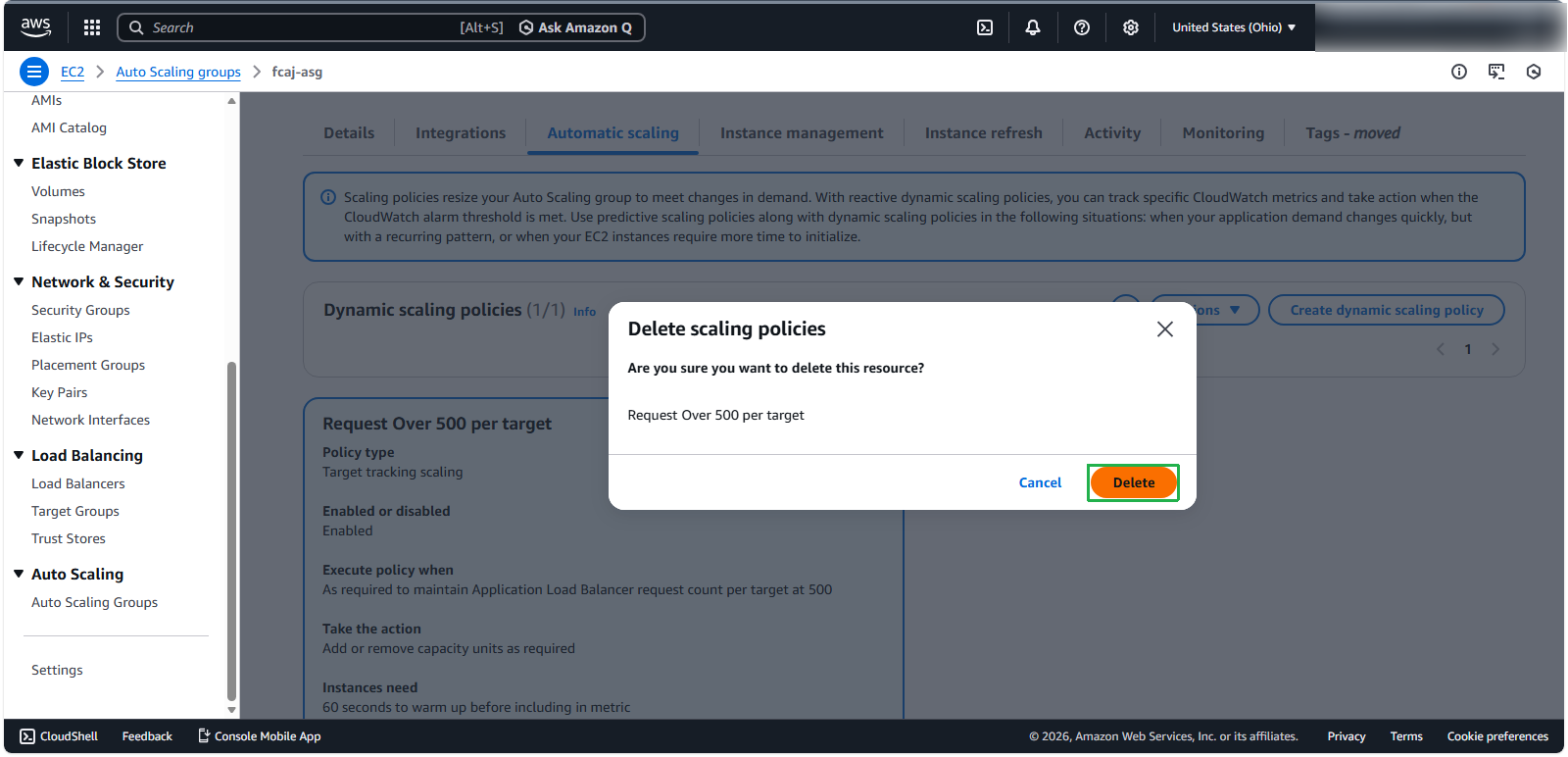Screen dimensions: 1568x757
Task: Open Auto Scaling Groups in the sidebar
Action: [94, 602]
